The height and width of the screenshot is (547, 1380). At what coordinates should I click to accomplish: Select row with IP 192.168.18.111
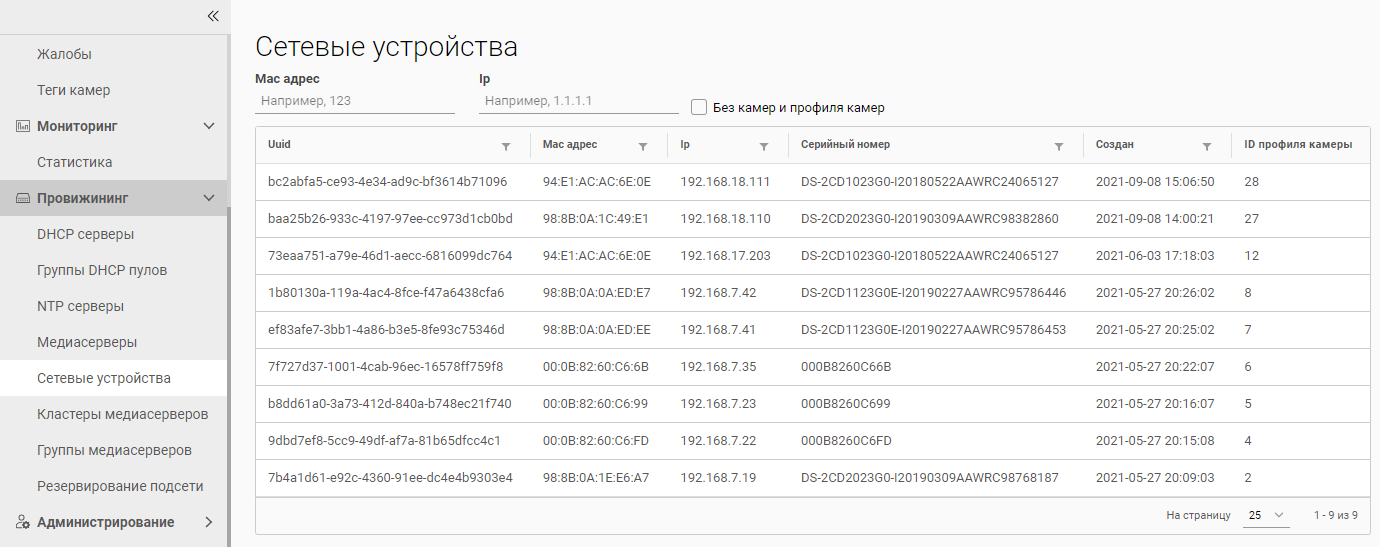(725, 182)
